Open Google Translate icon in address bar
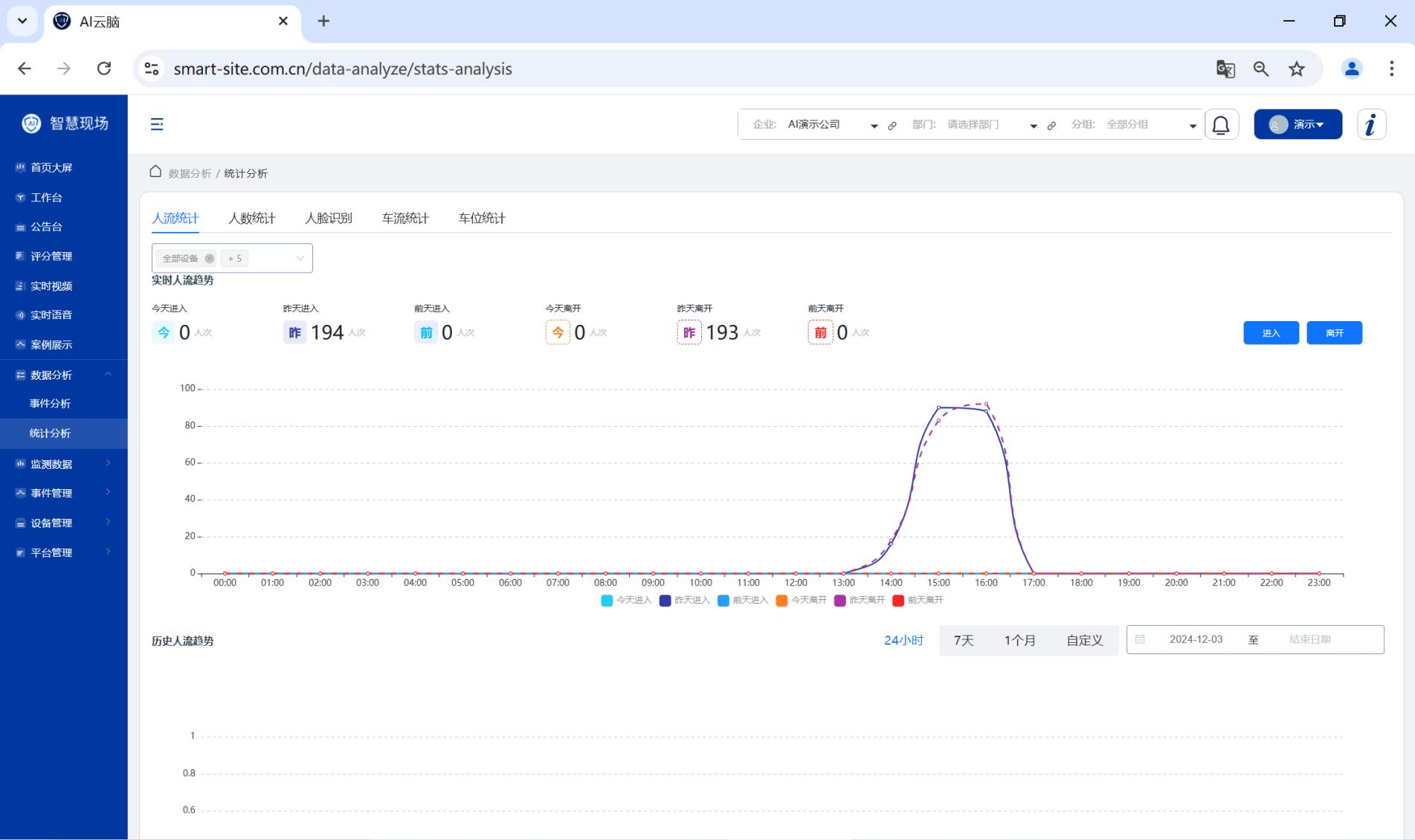 click(x=1225, y=69)
